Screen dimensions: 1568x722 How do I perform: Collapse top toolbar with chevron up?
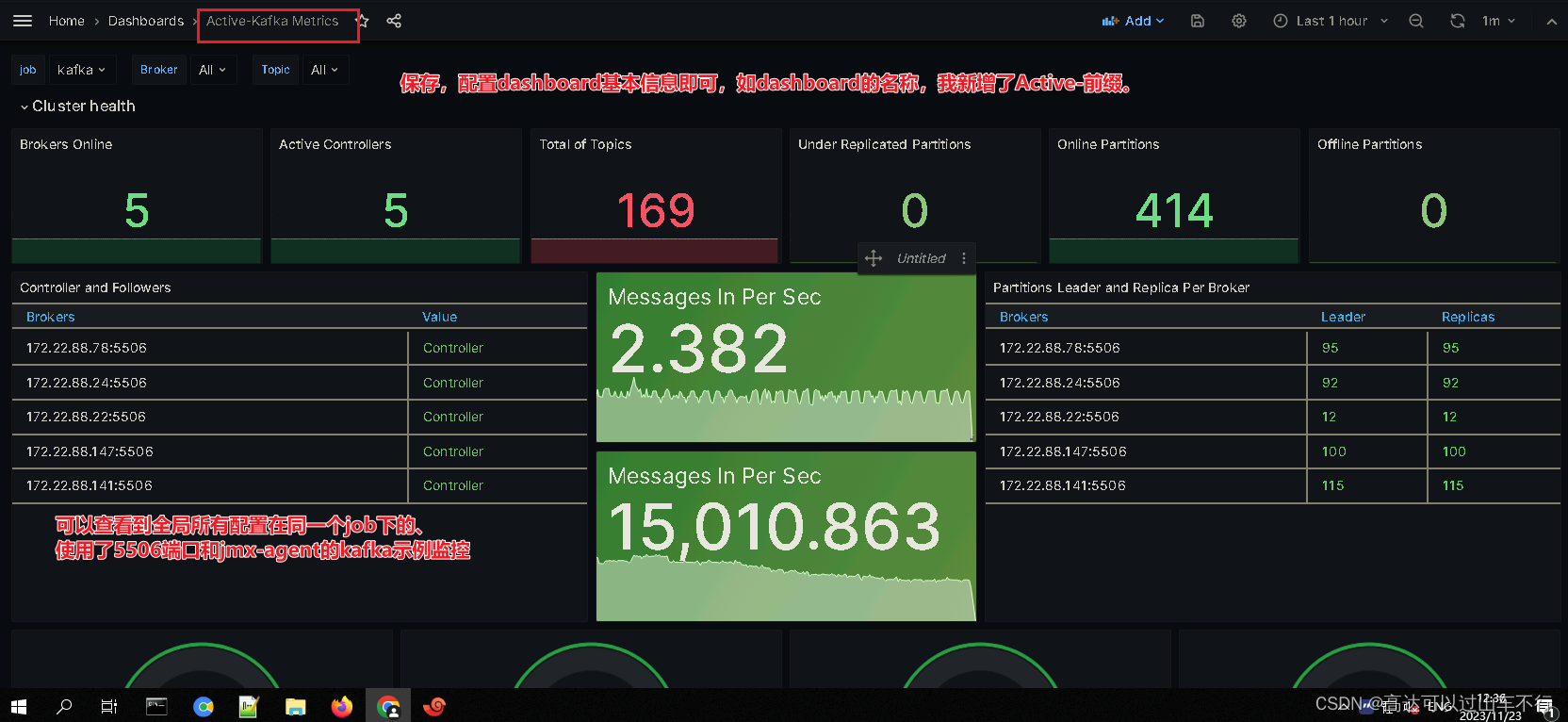(x=1551, y=21)
